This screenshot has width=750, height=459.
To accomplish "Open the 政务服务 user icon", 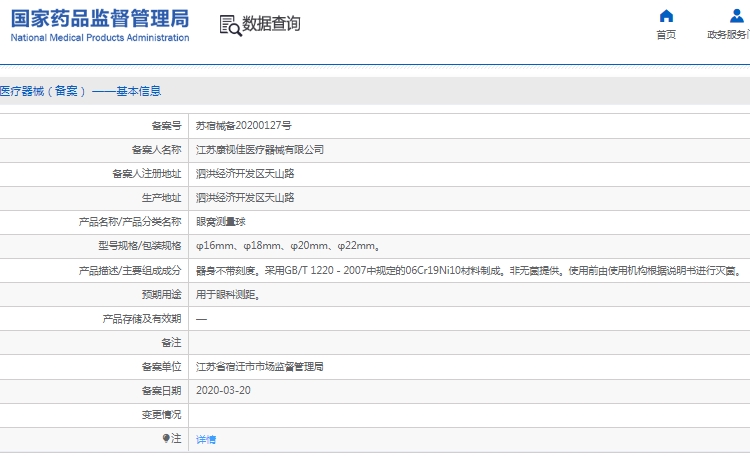I will click(737, 16).
